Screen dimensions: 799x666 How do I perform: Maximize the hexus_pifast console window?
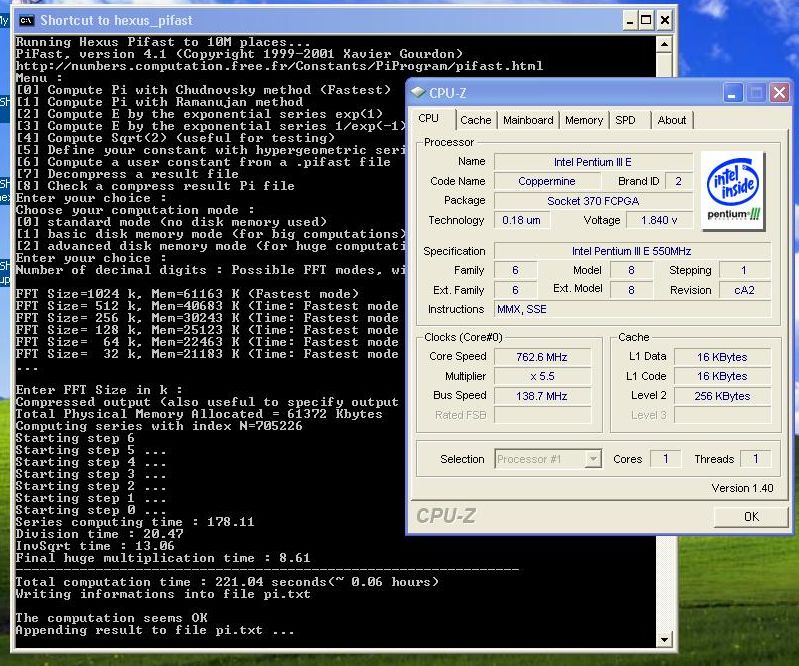point(646,20)
